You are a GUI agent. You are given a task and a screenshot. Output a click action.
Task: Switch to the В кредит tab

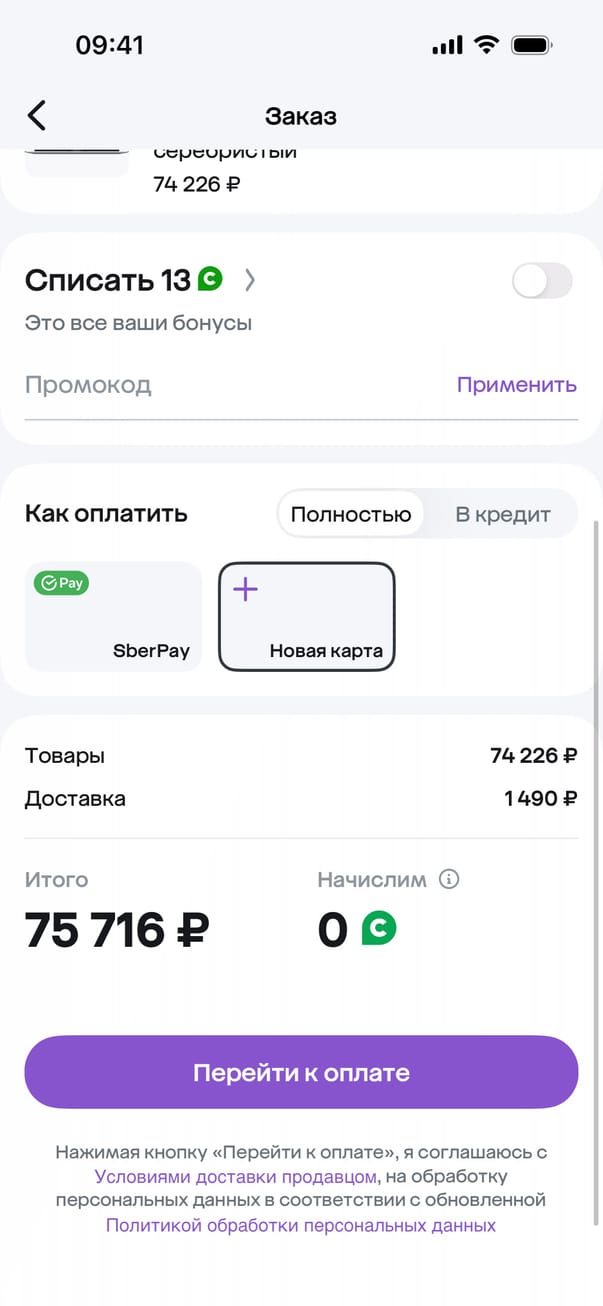click(x=503, y=515)
